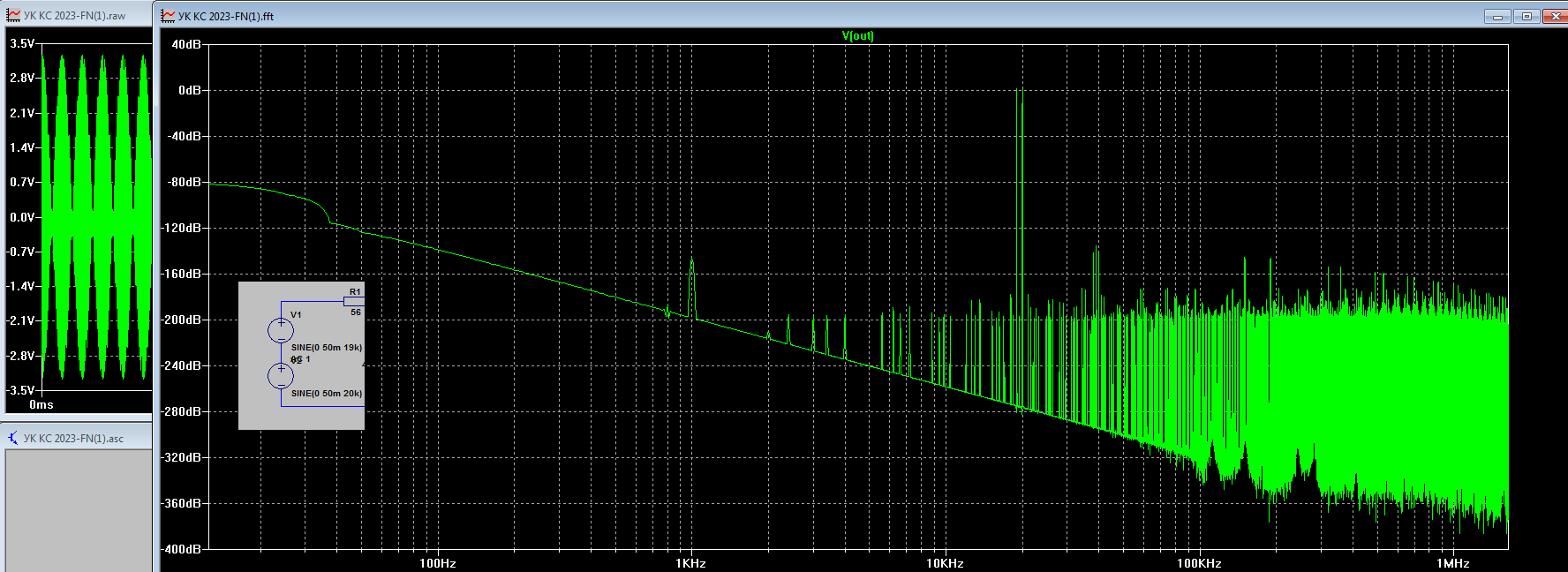This screenshot has width=1568, height=572.
Task: Restore down the FFT plot window
Action: 1527,16
